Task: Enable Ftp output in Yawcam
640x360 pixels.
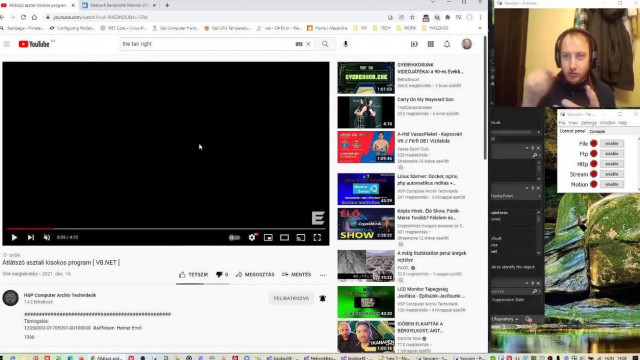Action: [611, 153]
